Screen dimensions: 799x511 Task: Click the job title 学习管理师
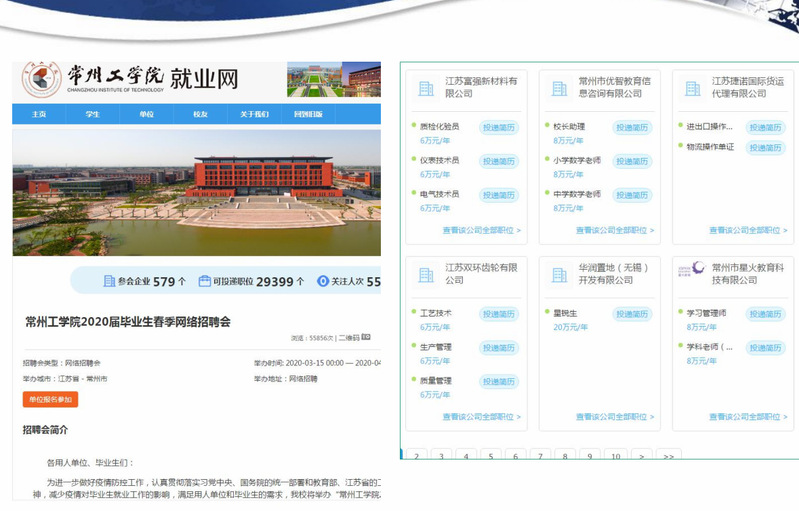pos(706,313)
